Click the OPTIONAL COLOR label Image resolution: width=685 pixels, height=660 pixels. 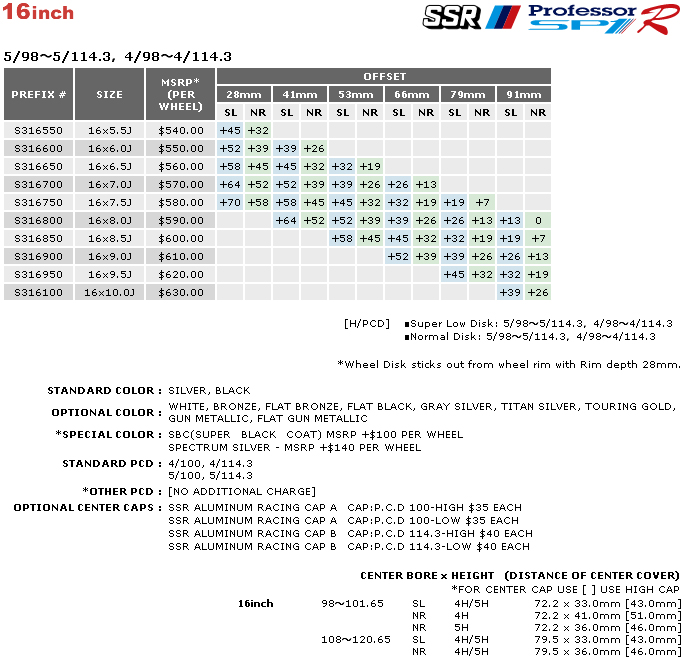107,412
